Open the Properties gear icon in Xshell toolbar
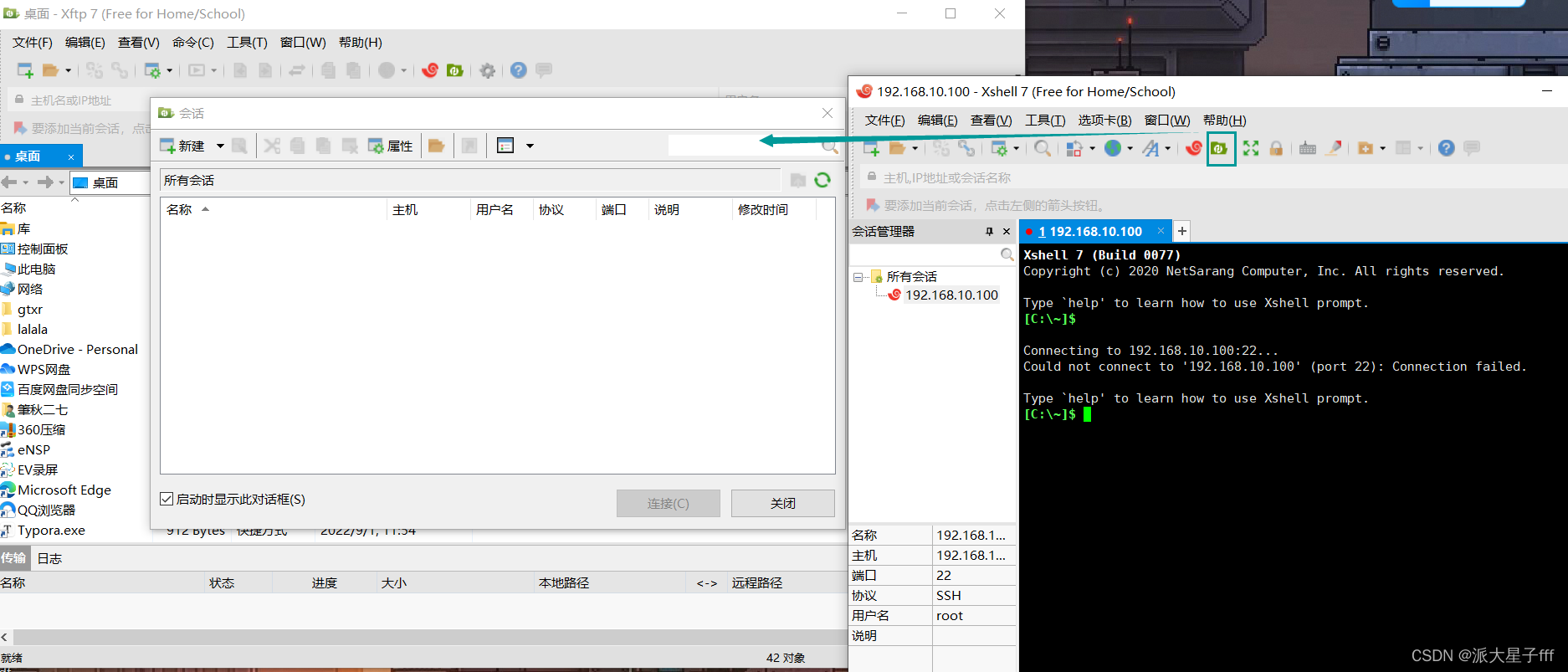Screen dimensions: 1568x672 998,148
